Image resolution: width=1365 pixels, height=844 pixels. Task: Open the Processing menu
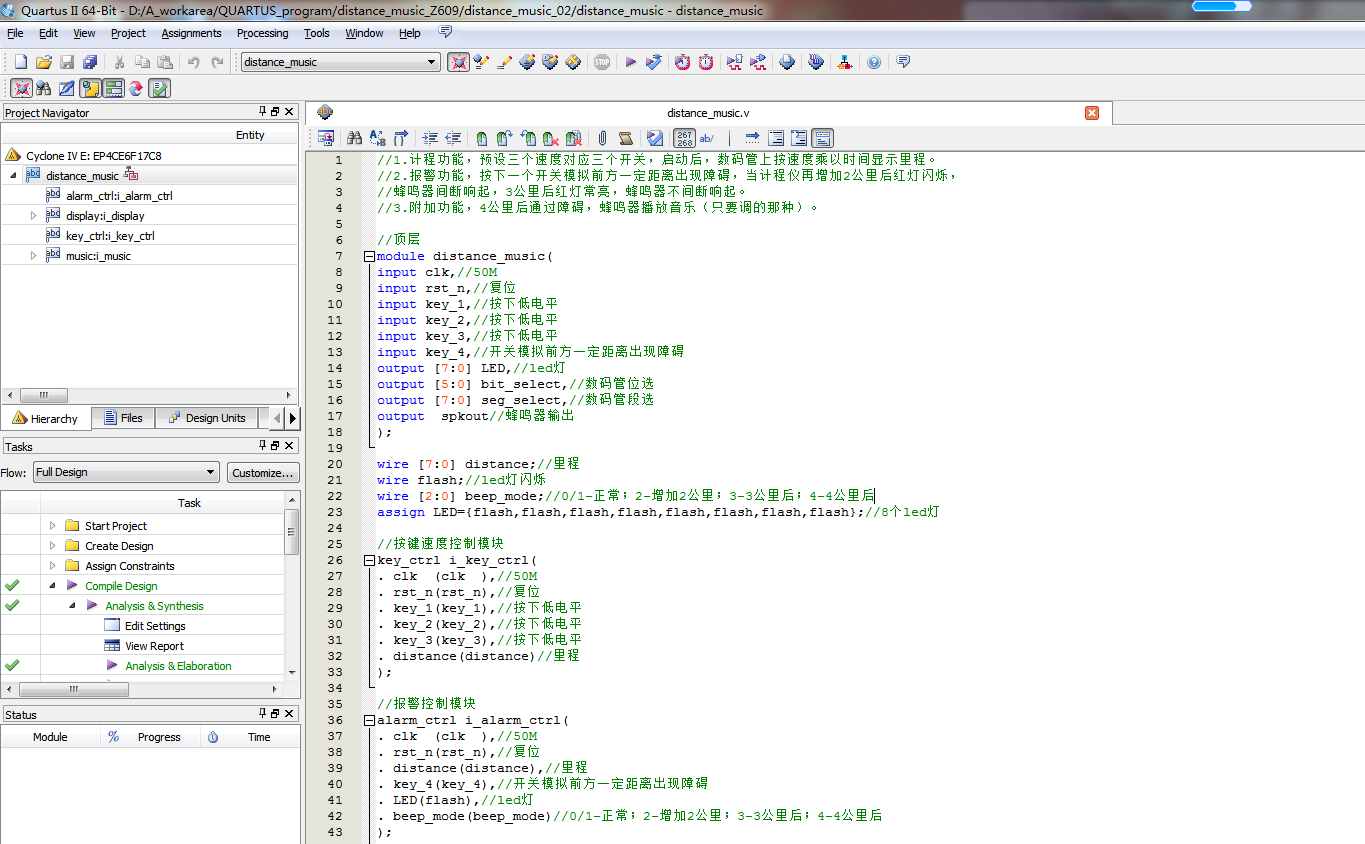262,33
